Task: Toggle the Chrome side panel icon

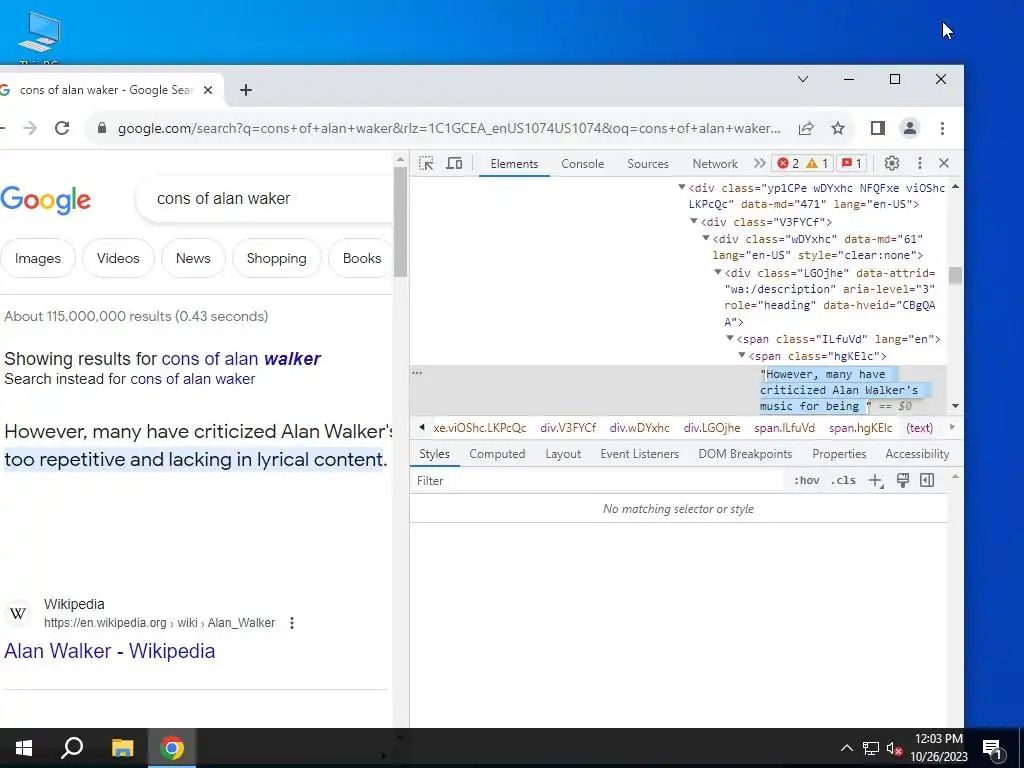Action: [878, 128]
